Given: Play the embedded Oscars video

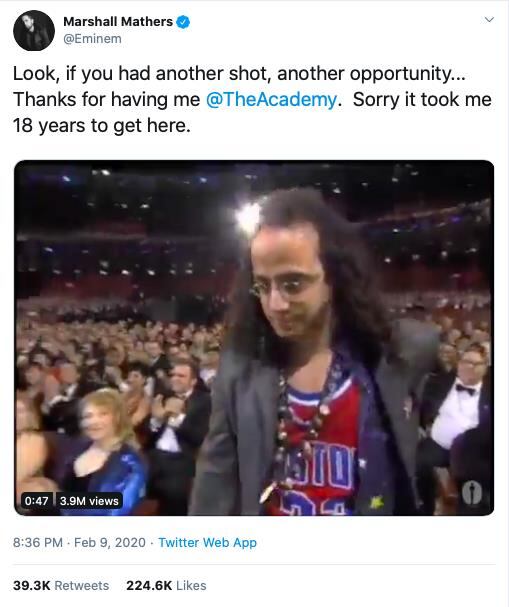Looking at the screenshot, I should tap(254, 338).
